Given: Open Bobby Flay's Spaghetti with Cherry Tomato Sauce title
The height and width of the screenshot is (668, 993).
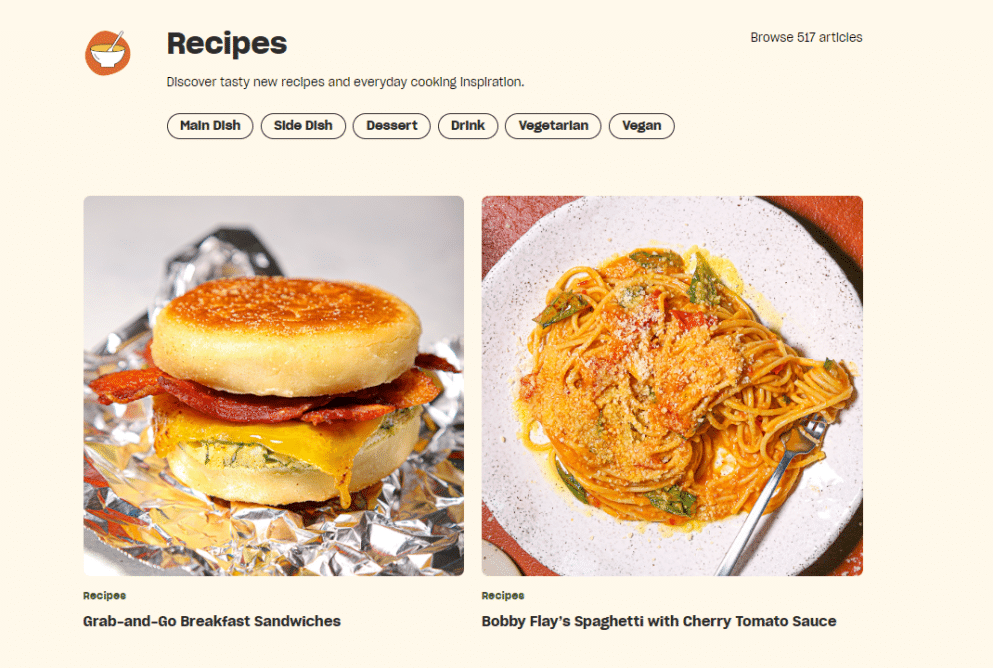Looking at the screenshot, I should pyautogui.click(x=659, y=621).
